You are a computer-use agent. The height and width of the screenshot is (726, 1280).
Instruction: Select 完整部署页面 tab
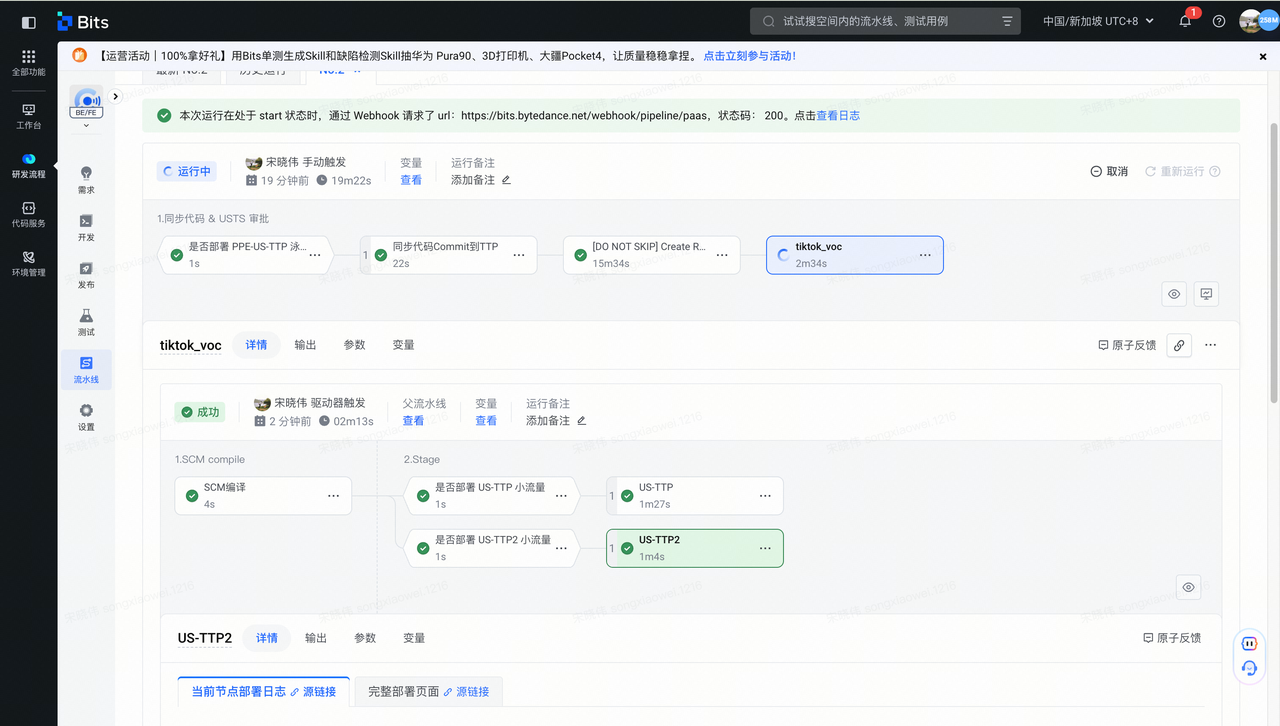428,691
